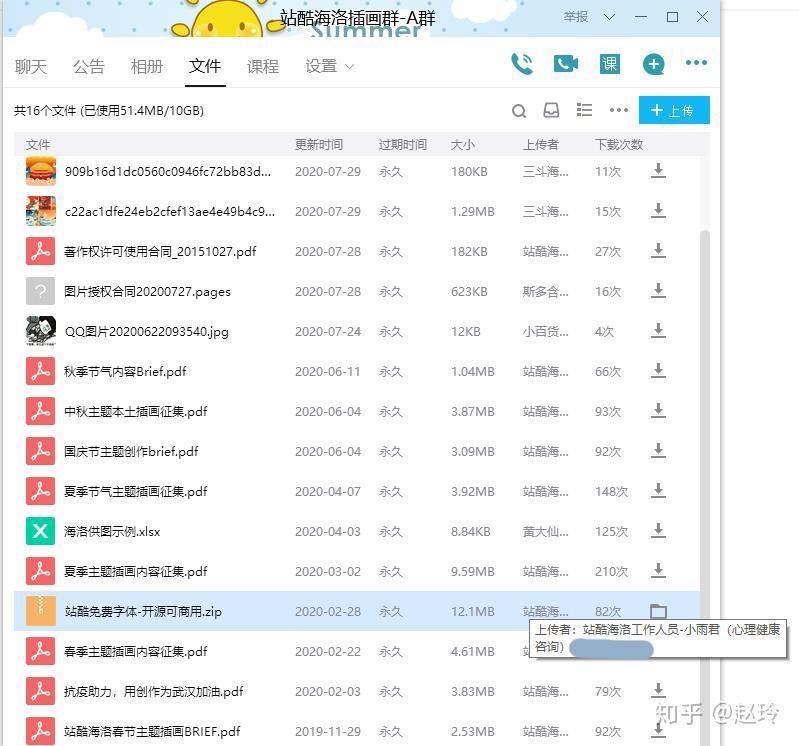This screenshot has width=799, height=746.
Task: Download 中秋主题本土插画征集.pdf
Action: (658, 411)
